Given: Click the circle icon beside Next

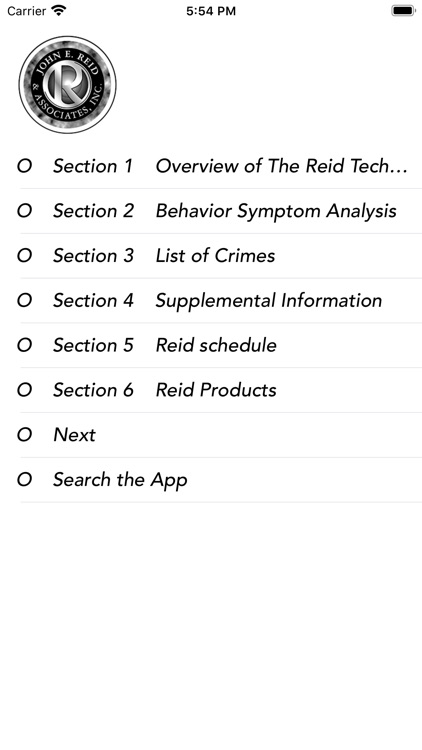Looking at the screenshot, I should click(24, 434).
